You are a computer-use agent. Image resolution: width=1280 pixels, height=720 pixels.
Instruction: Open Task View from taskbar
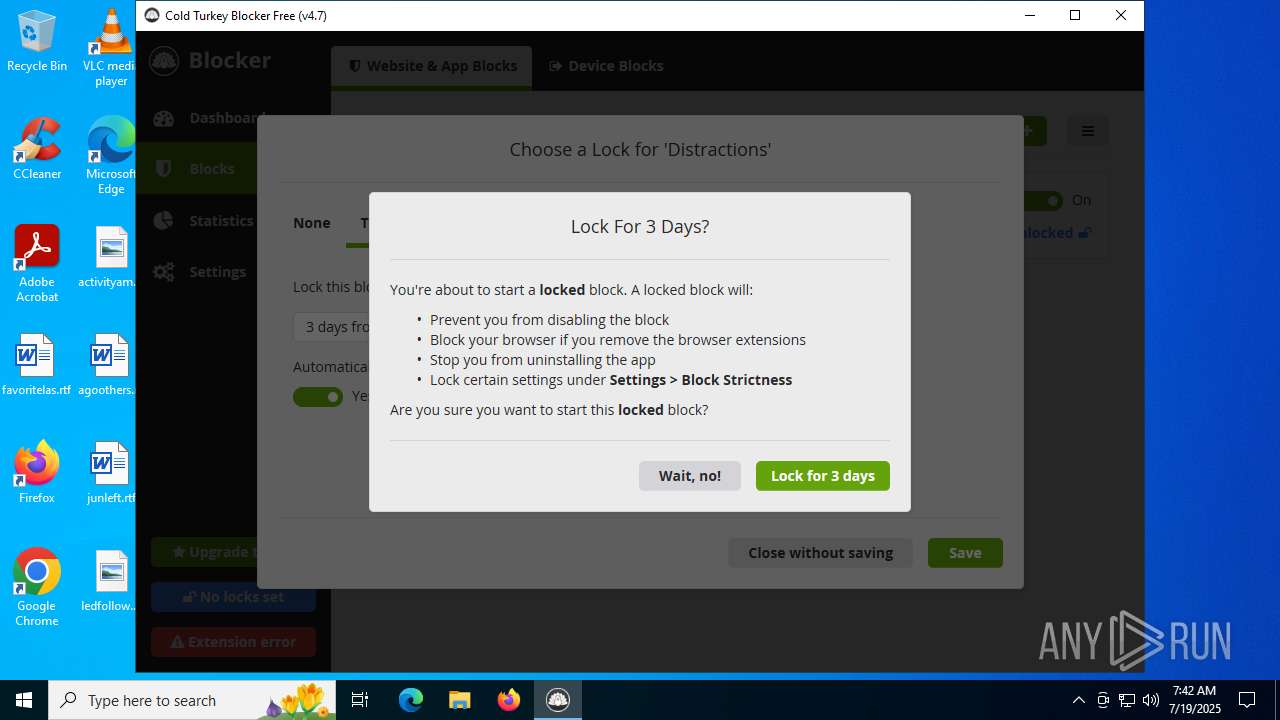361,700
